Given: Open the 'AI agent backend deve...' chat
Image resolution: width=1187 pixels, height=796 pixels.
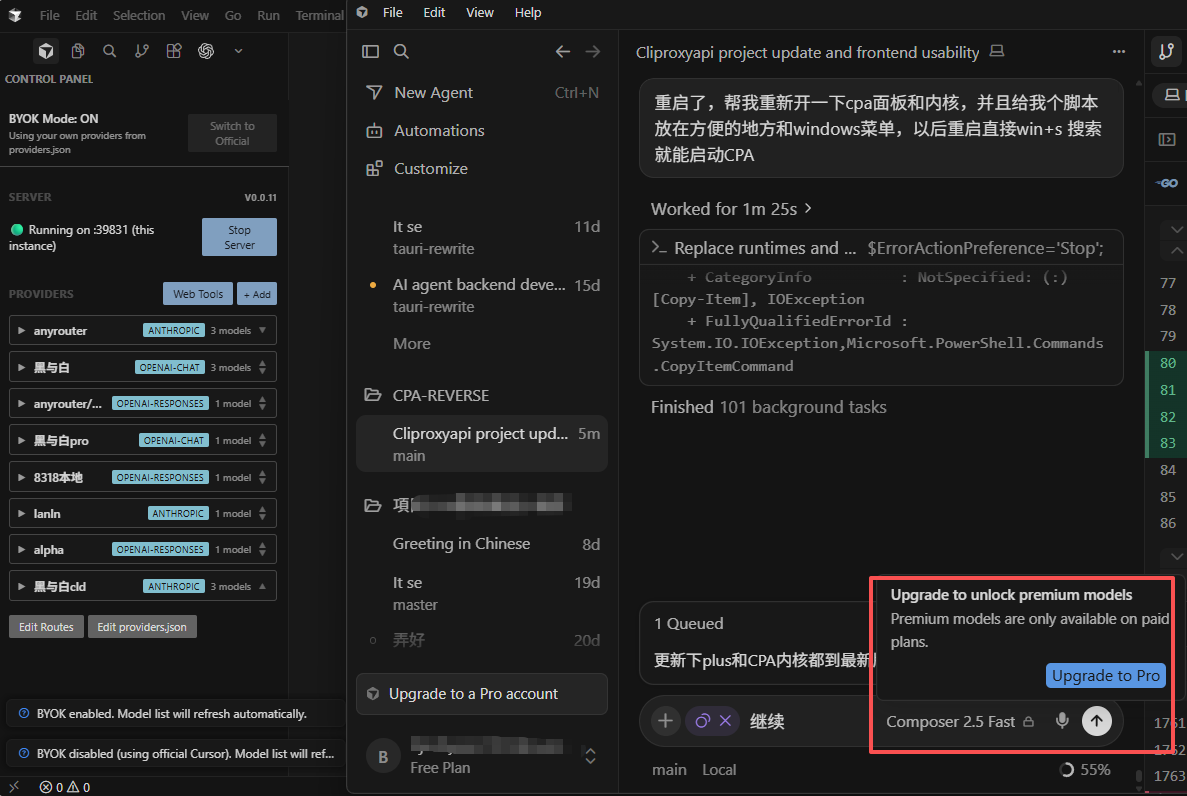Looking at the screenshot, I should click(481, 295).
